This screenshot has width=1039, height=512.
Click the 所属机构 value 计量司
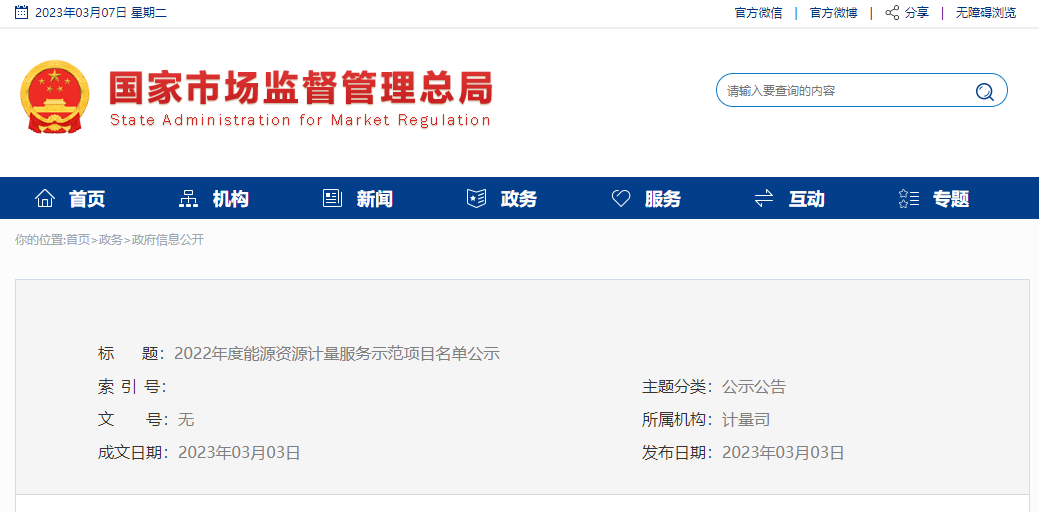tap(745, 420)
